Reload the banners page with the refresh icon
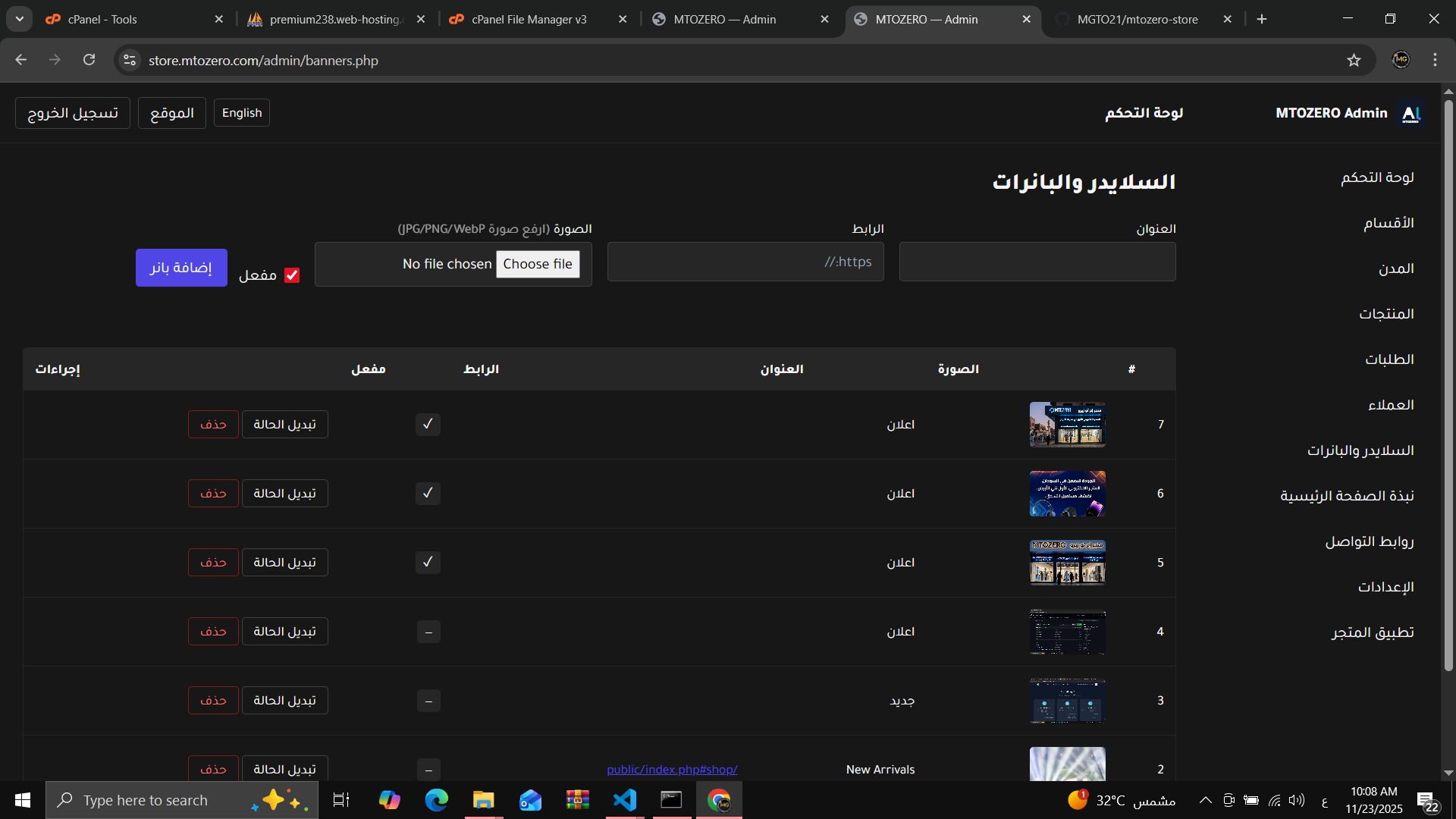 [x=89, y=59]
